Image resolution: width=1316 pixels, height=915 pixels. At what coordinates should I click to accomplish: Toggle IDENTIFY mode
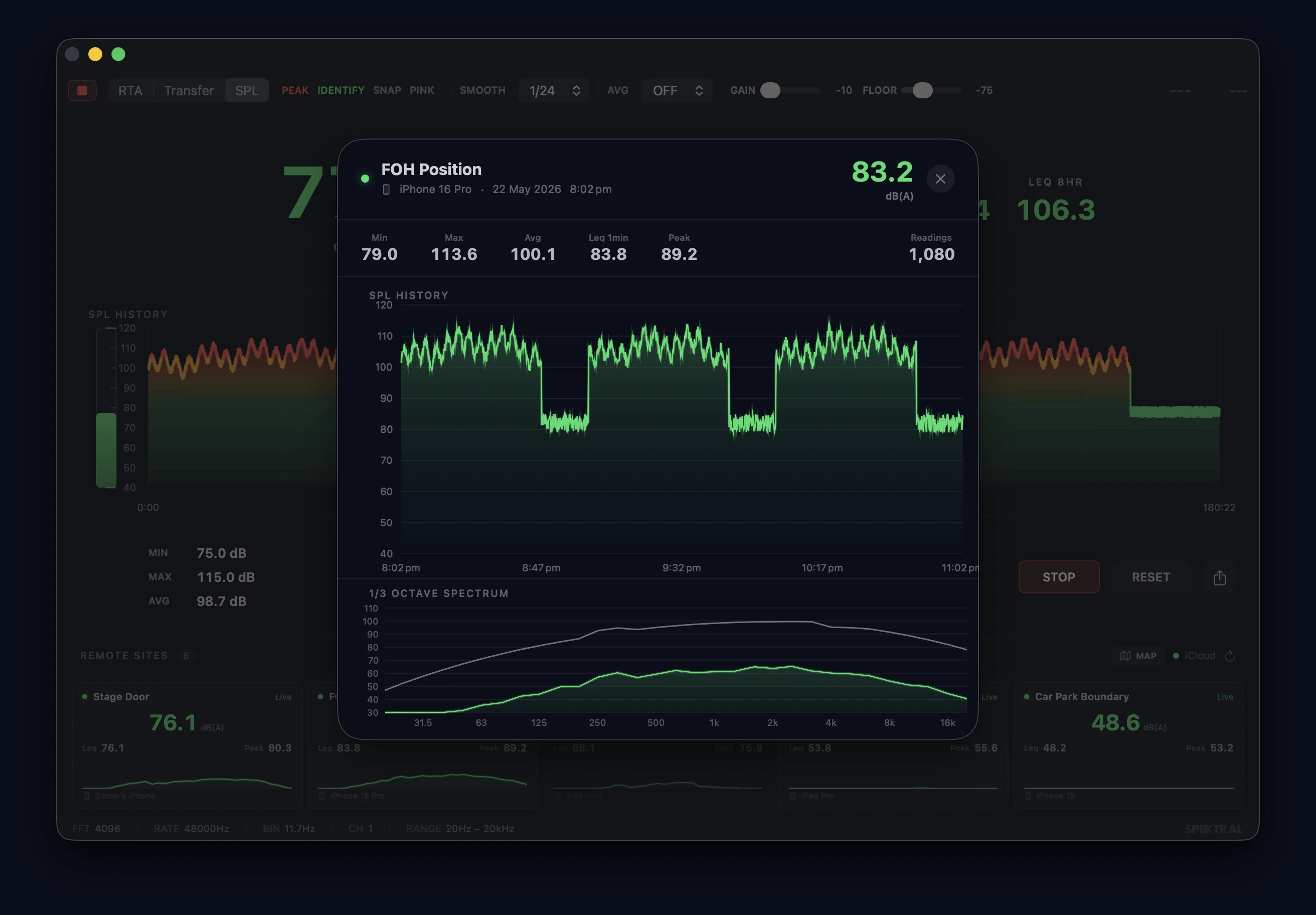(x=341, y=91)
